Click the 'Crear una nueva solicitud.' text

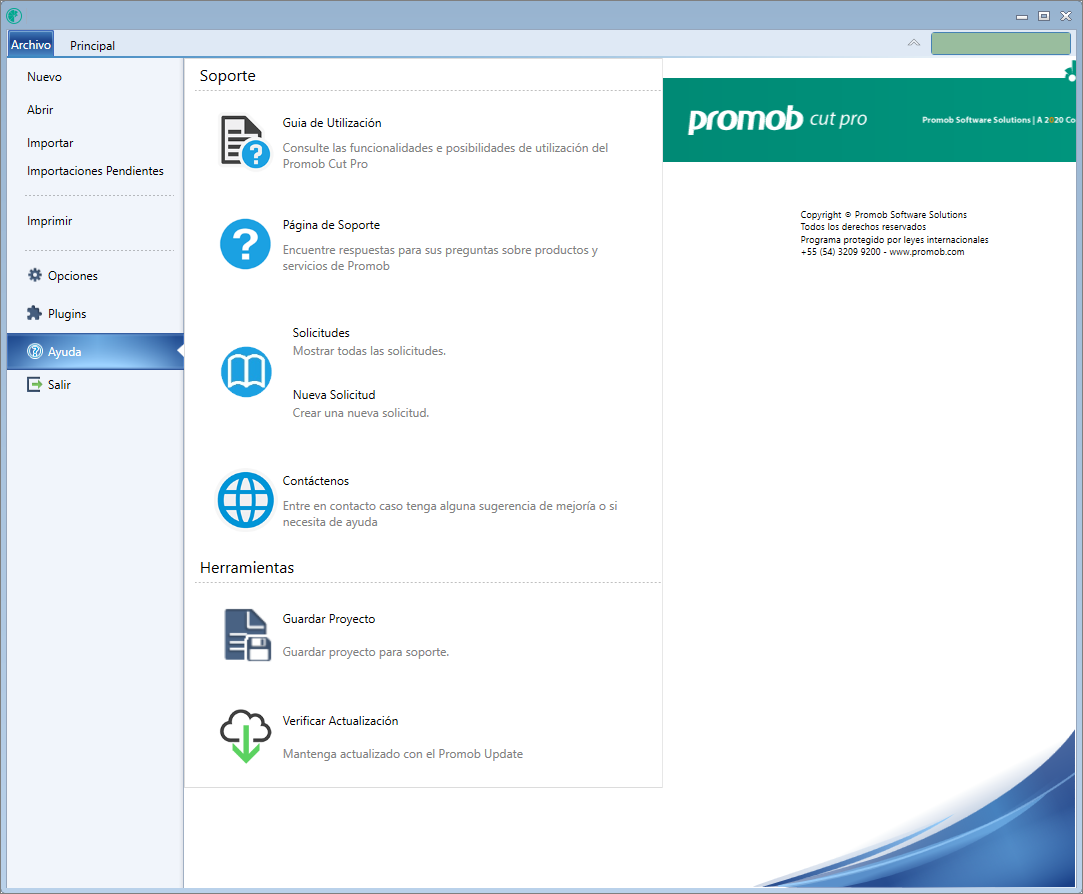tap(361, 413)
